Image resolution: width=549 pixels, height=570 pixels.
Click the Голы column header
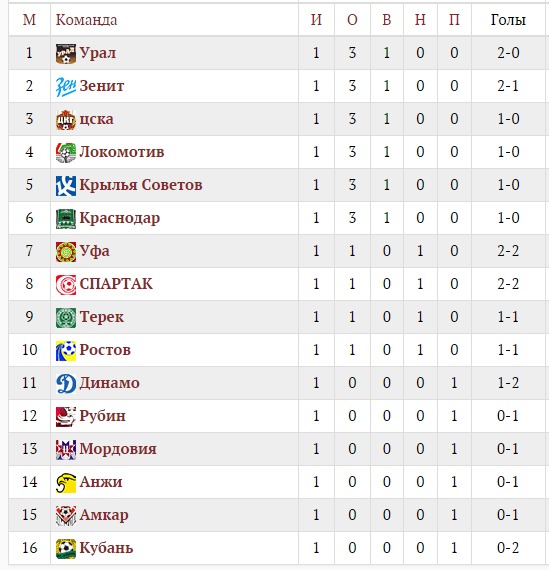(508, 20)
